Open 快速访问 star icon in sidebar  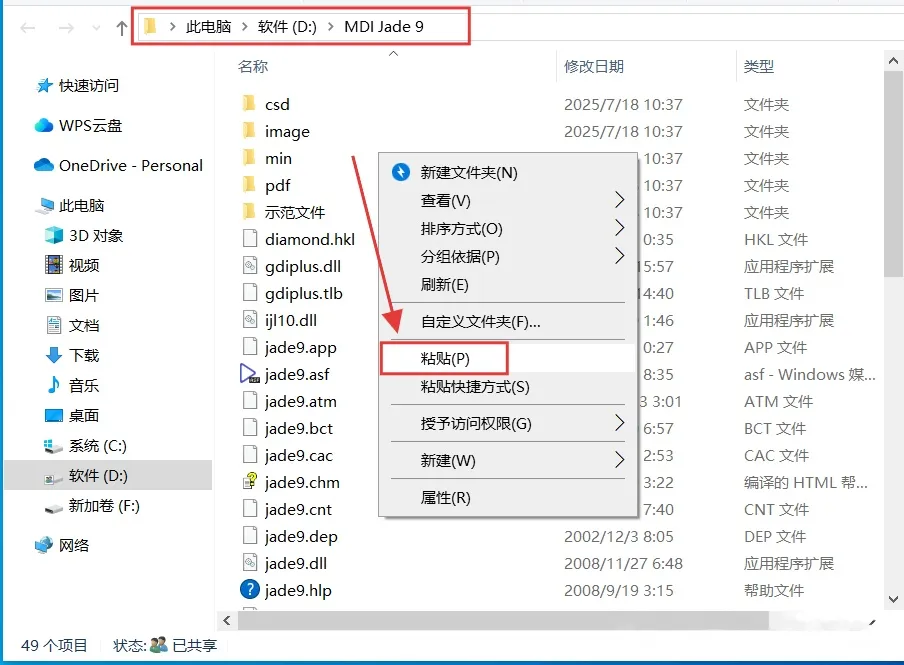point(44,85)
